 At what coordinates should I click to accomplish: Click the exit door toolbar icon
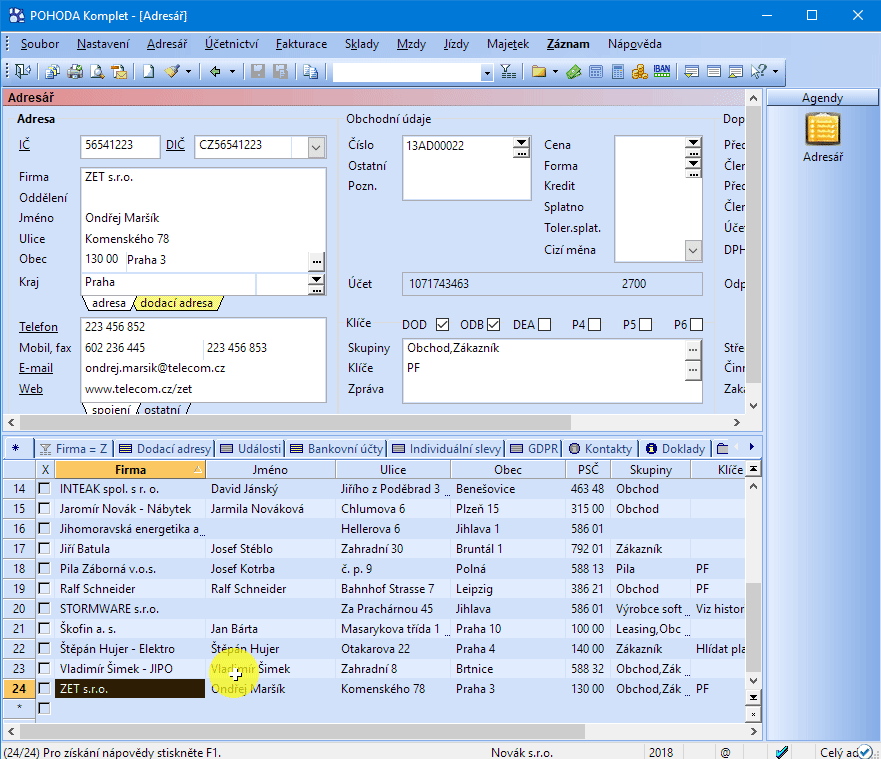23,71
